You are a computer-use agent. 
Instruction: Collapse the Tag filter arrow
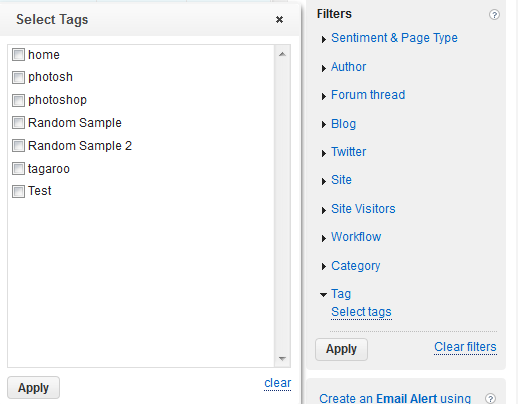click(x=323, y=295)
